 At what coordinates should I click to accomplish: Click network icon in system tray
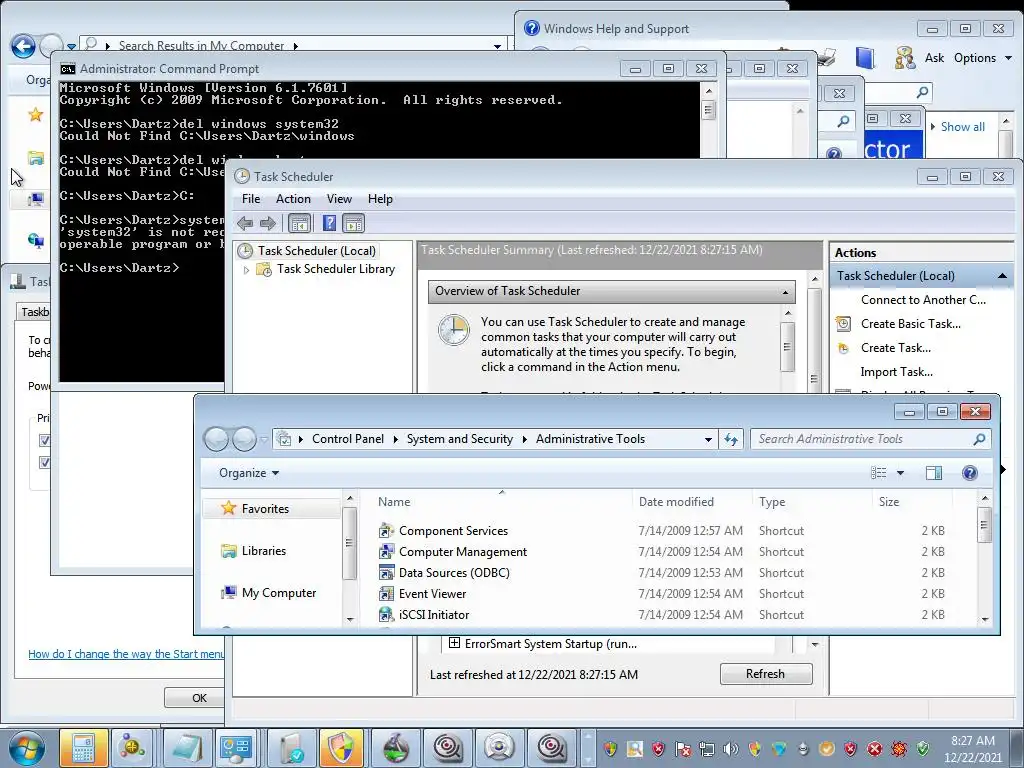[x=707, y=749]
